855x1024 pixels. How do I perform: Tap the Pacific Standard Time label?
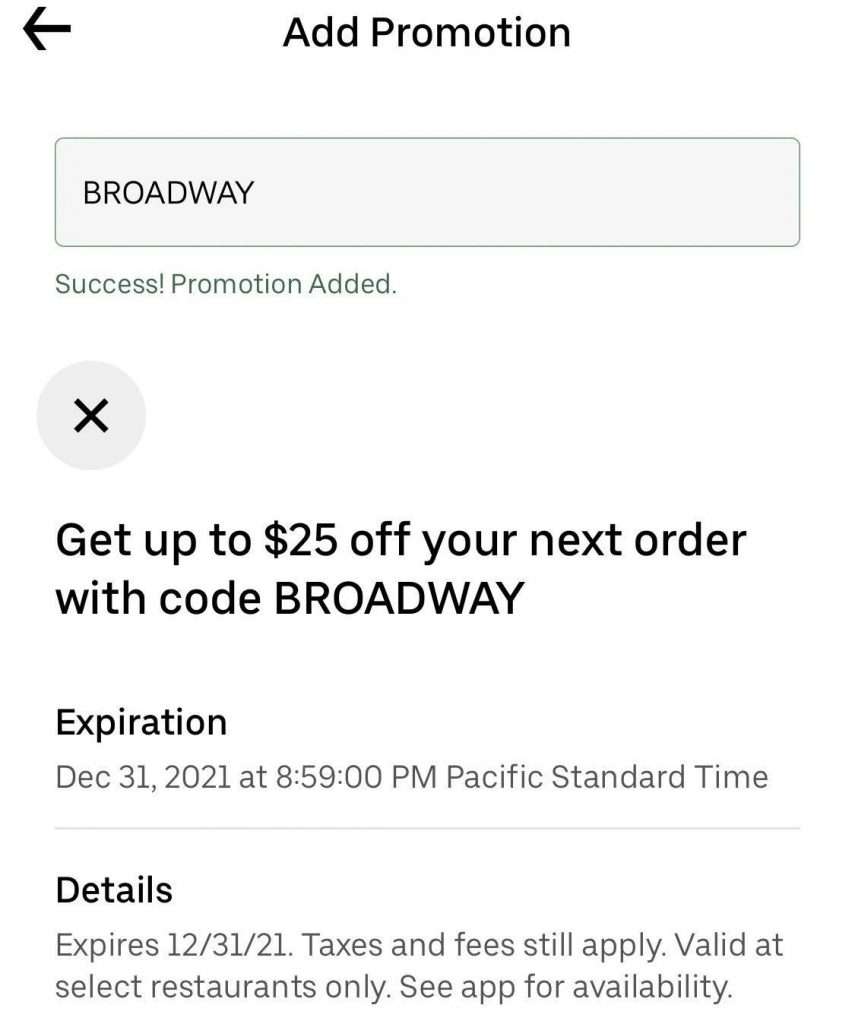pyautogui.click(x=606, y=777)
